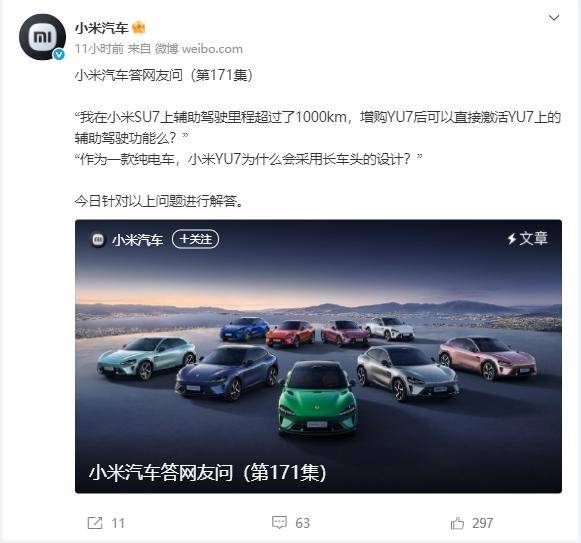The image size is (581, 543).
Task: Like the post with thumbs-up icon
Action: (x=457, y=523)
